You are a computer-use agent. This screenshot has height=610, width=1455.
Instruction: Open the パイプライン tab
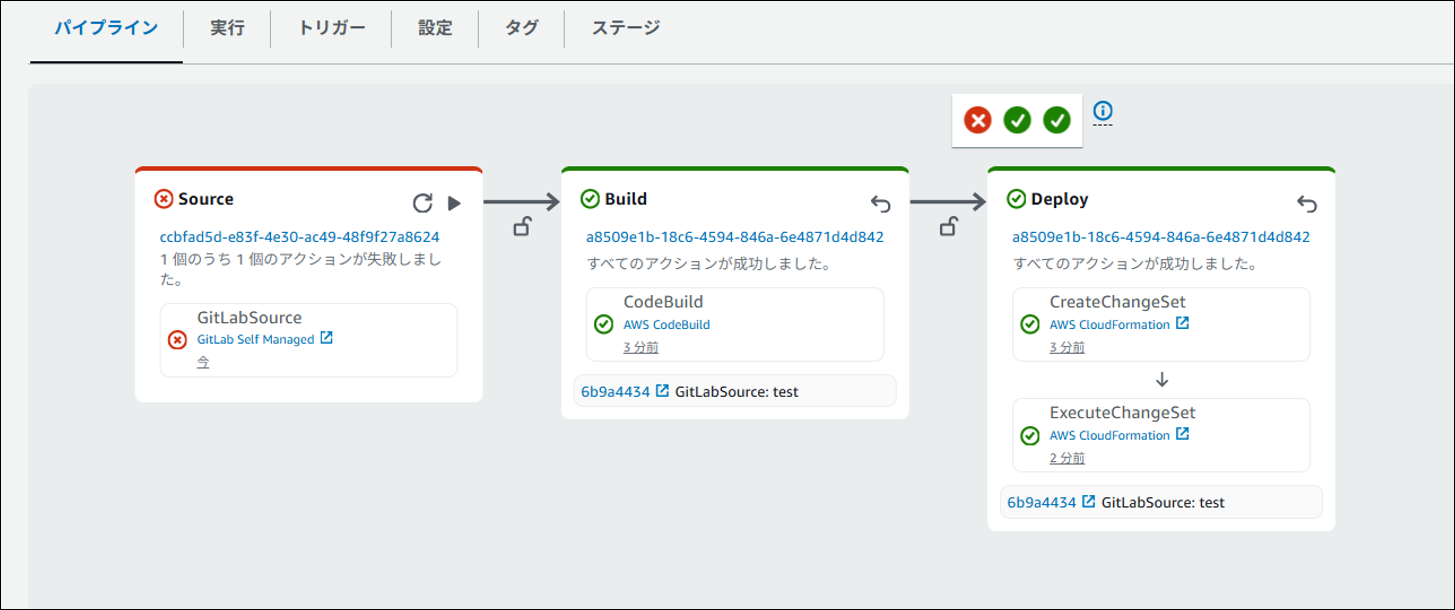(106, 28)
